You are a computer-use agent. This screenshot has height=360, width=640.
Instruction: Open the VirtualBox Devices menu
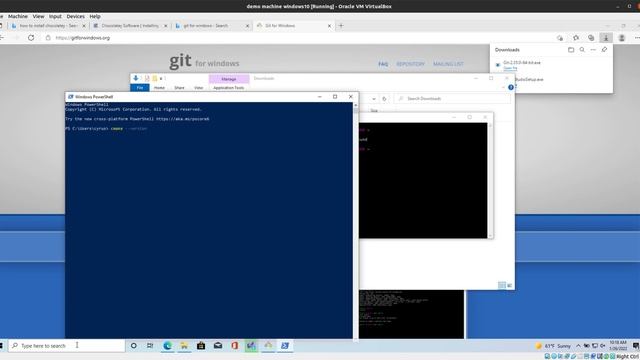point(76,16)
